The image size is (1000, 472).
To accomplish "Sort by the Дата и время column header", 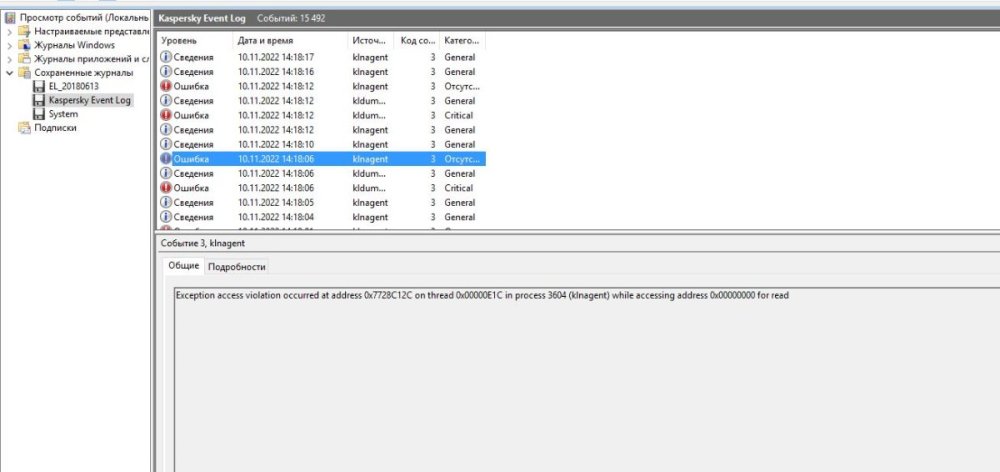I will (x=290, y=41).
